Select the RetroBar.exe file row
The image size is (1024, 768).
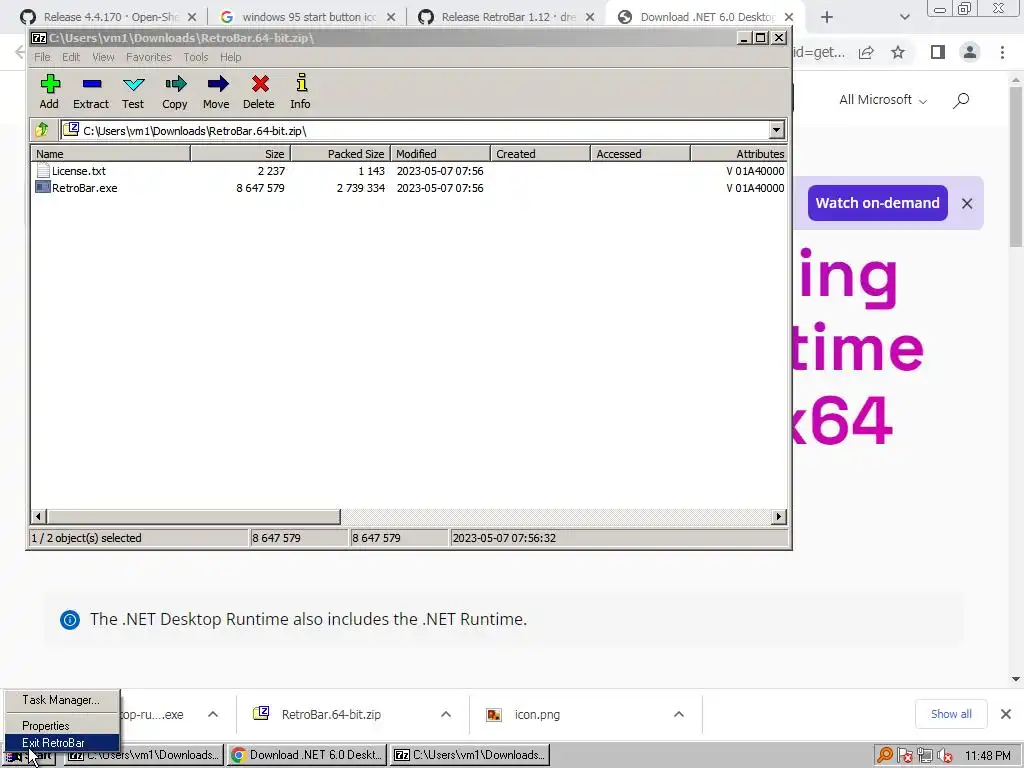tap(409, 188)
